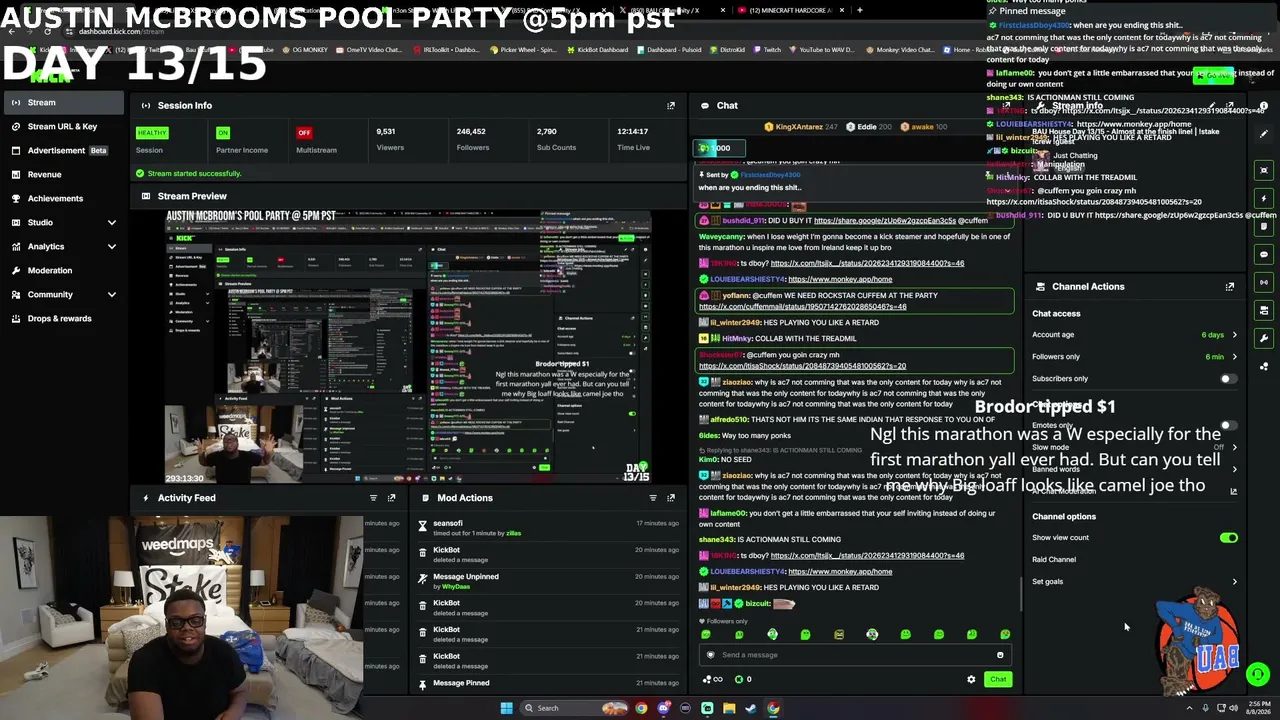Open File Explorer from the taskbar

click(x=729, y=708)
